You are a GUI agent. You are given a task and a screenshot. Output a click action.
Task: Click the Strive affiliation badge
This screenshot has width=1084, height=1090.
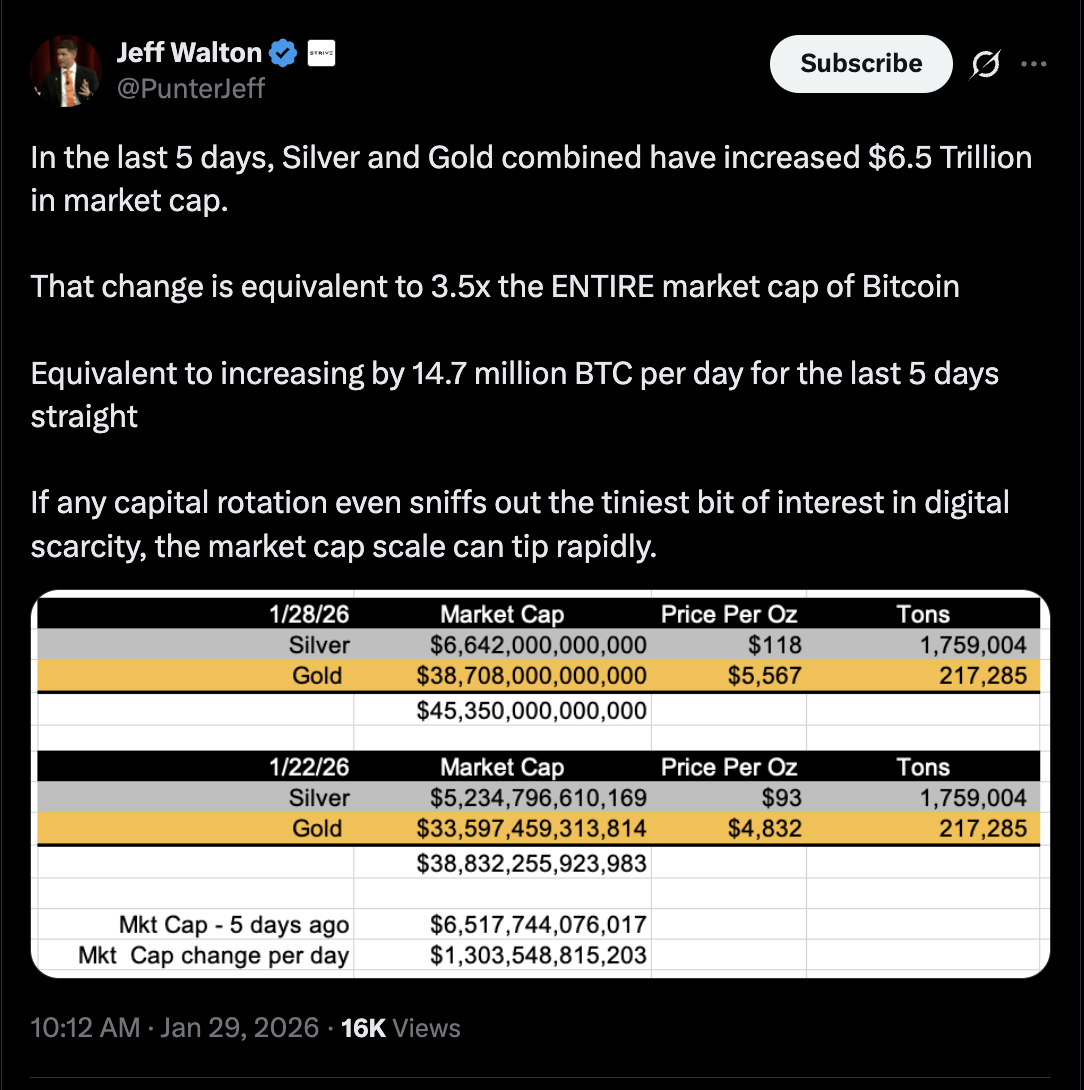[x=320, y=54]
